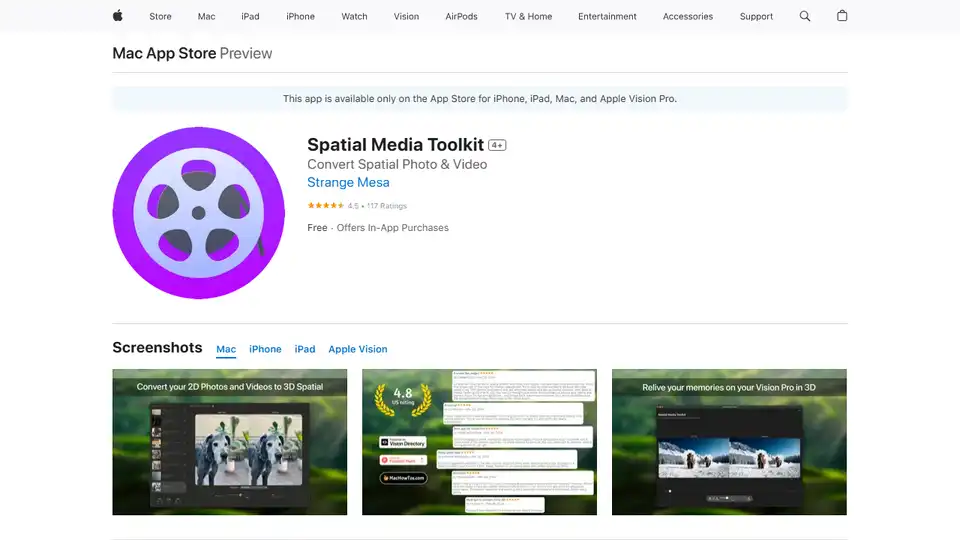Screen dimensions: 960x540
Task: Switch to iPhone screenshots tab
Action: click(265, 349)
